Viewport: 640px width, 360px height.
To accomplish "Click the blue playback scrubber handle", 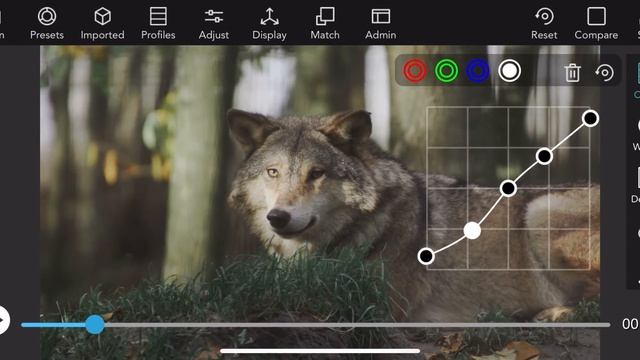I will coord(95,324).
